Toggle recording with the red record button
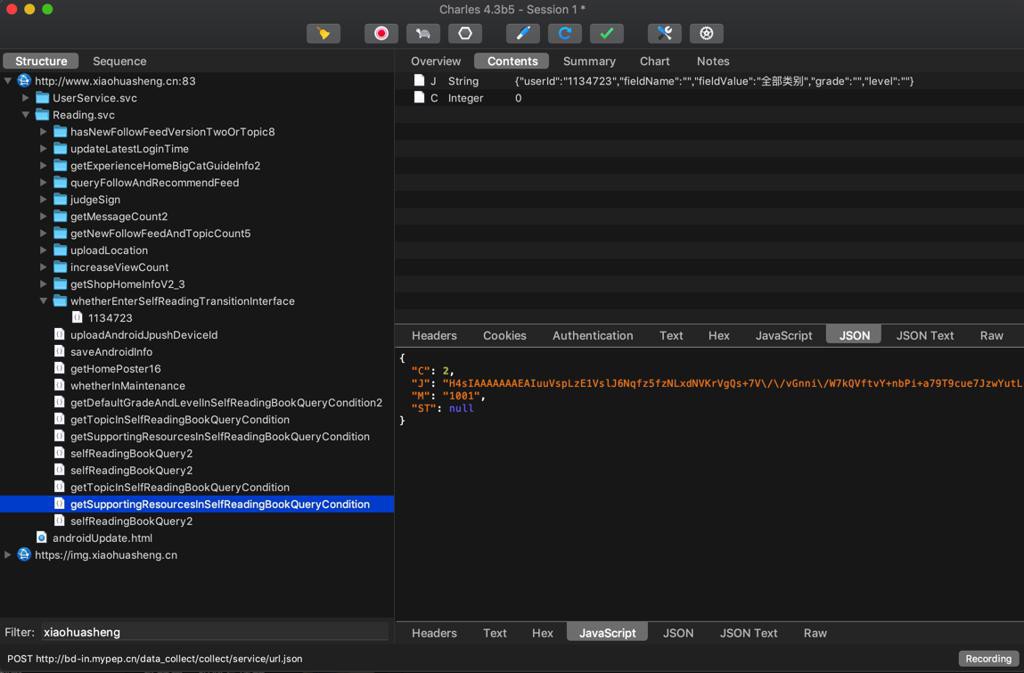This screenshot has width=1024, height=673. tap(381, 33)
